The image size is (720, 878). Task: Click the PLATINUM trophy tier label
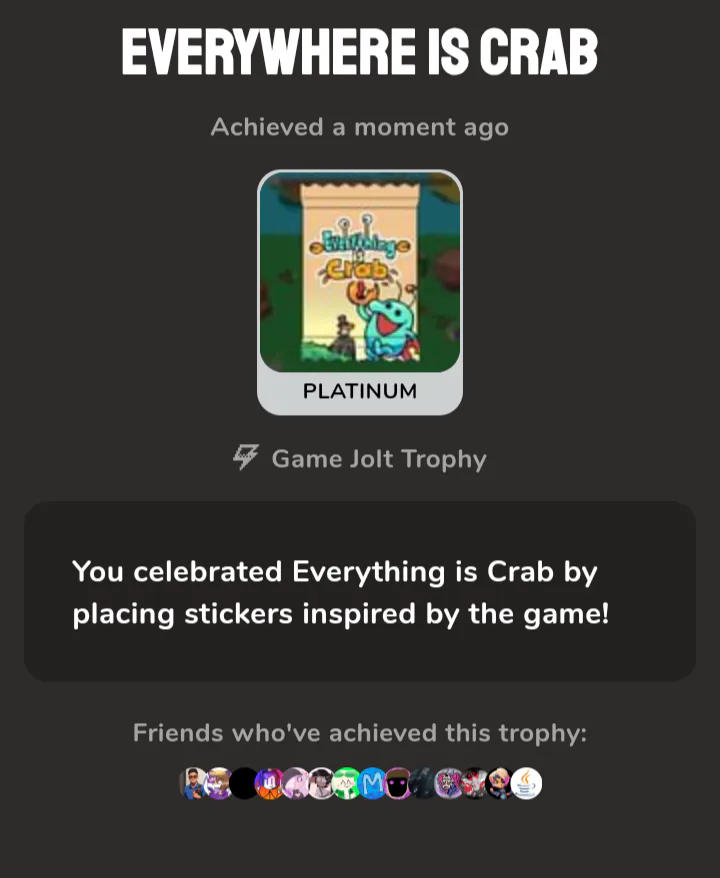coord(360,391)
